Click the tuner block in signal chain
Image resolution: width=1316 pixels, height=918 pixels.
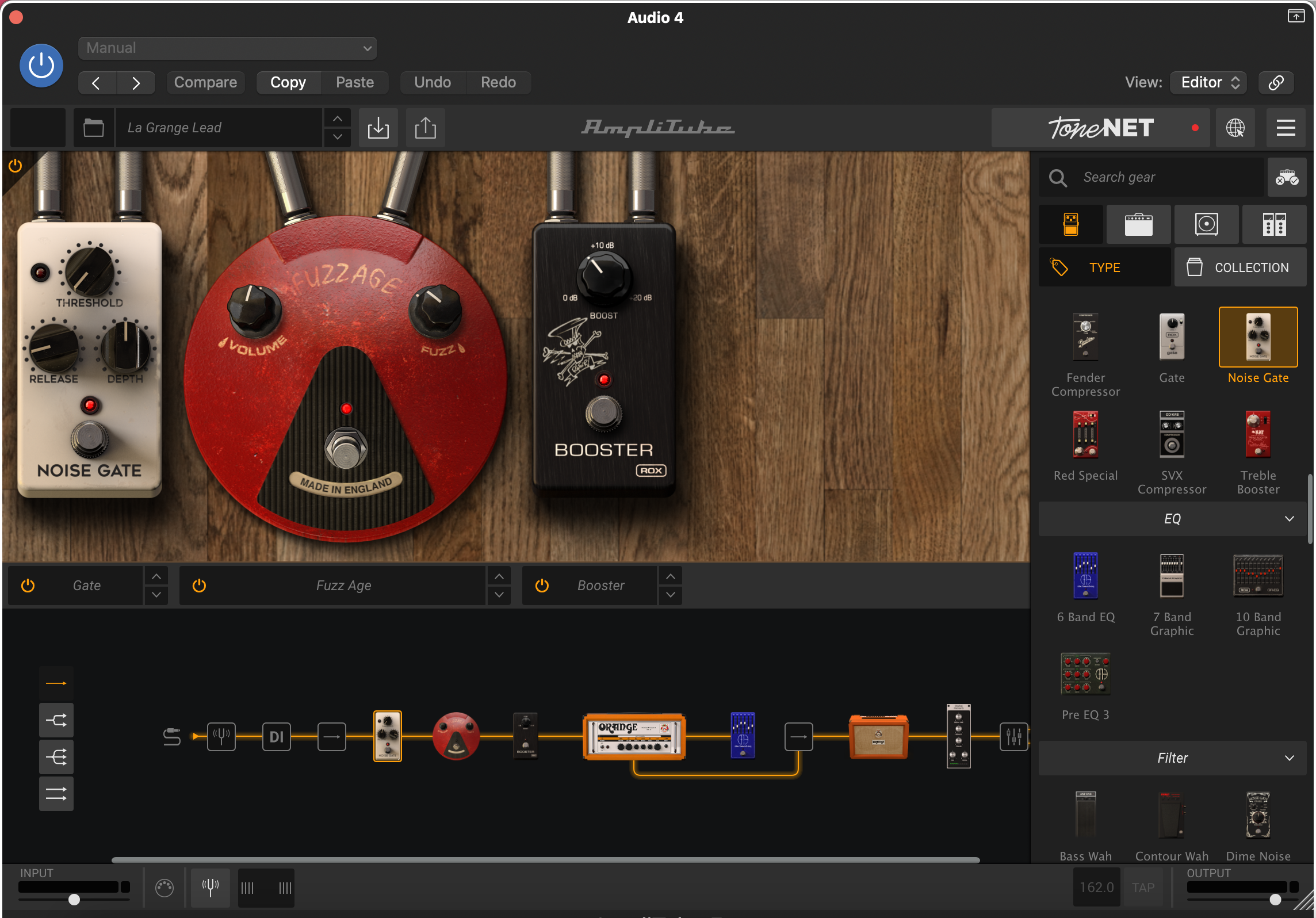click(221, 736)
